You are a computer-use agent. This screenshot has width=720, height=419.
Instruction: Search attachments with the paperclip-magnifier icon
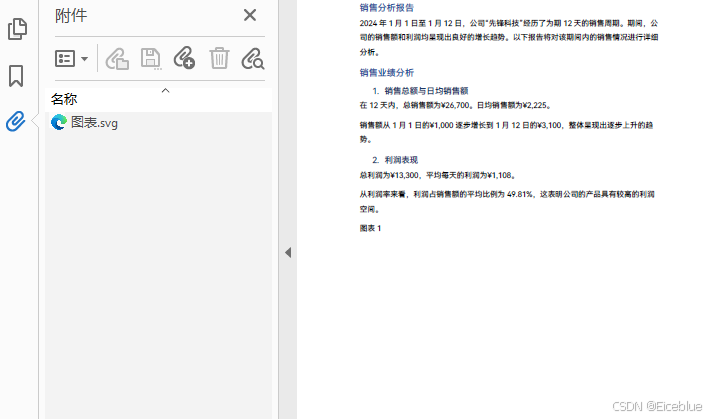(253, 59)
